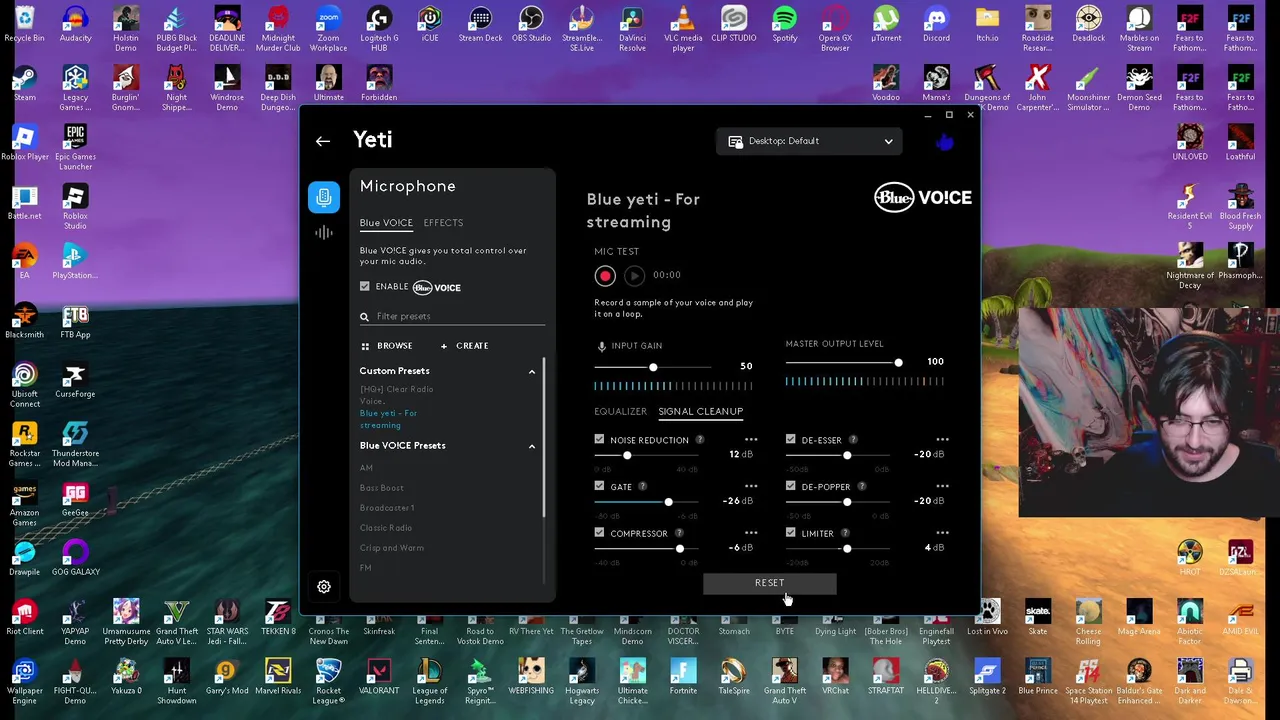Select Classic Radio preset
The image size is (1280, 720).
click(x=386, y=528)
